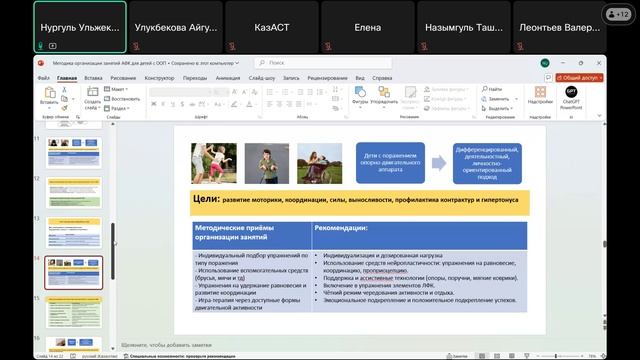This screenshot has width=640, height=360.
Task: Toggle Strikethrough formatting
Action: pos(192,104)
